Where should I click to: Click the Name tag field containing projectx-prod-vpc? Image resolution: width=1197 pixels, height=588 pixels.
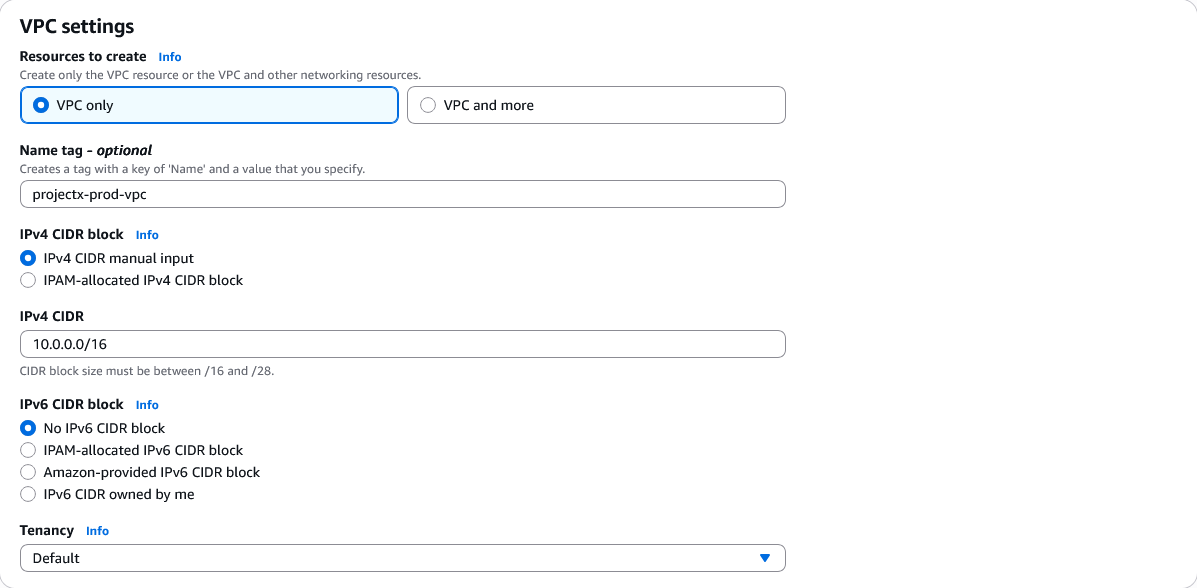pos(402,194)
